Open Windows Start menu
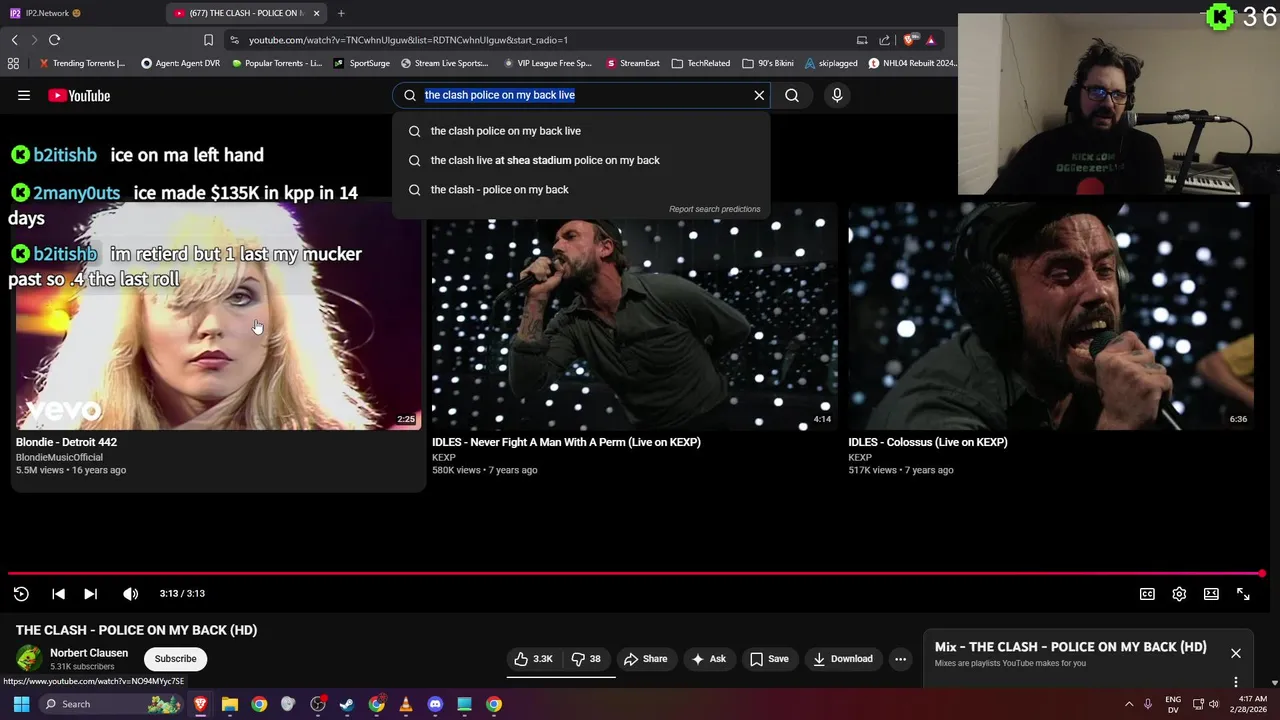The image size is (1280, 720). (21, 704)
